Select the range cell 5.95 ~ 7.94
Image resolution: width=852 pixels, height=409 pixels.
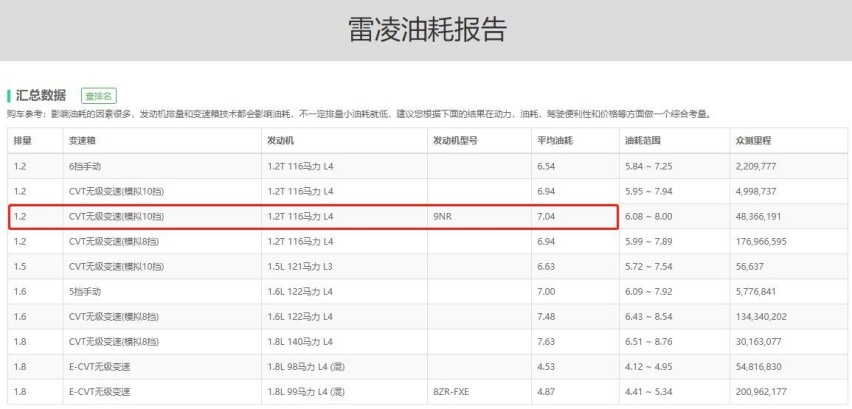(x=649, y=191)
